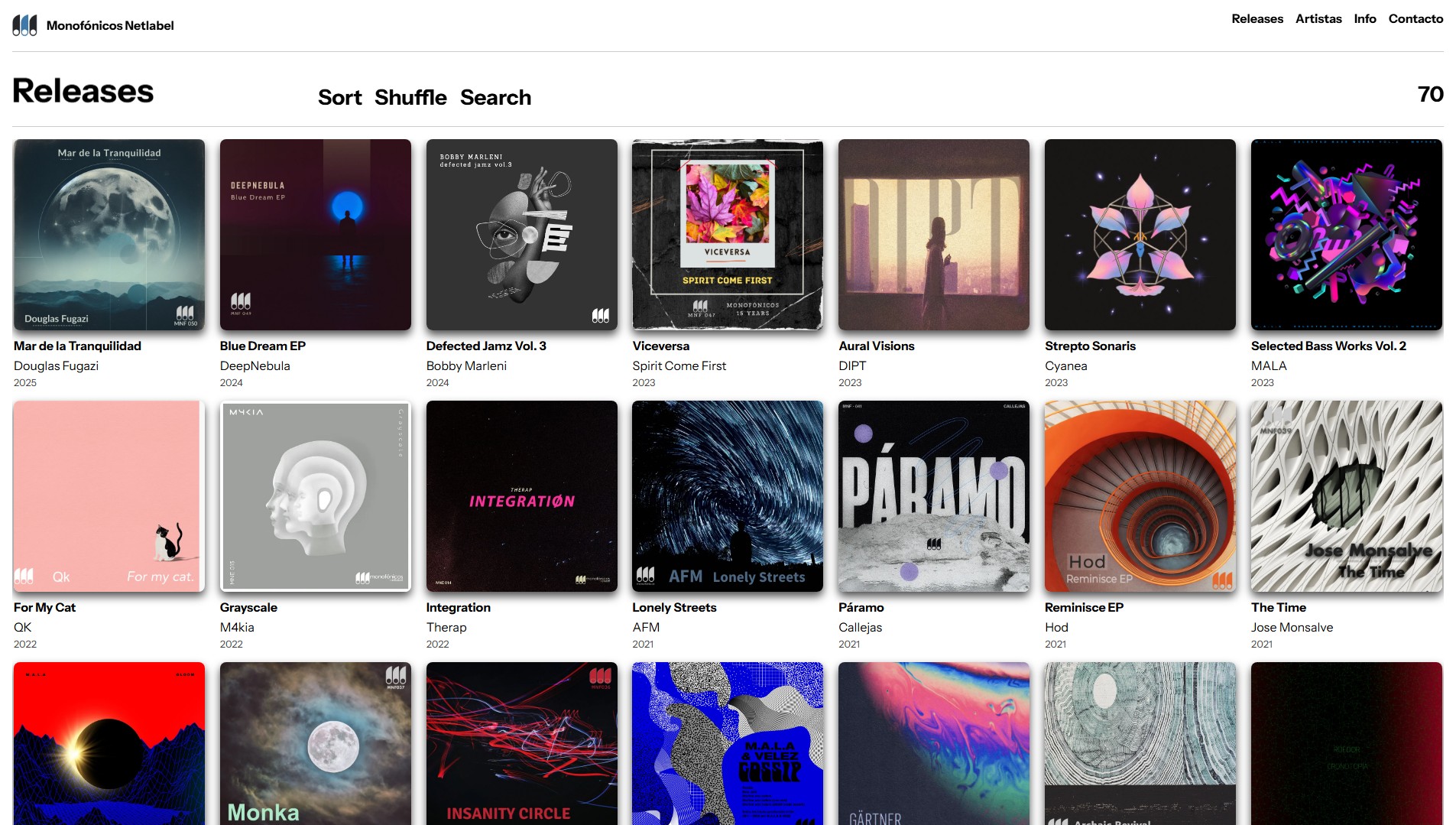Viewport: 1456px width, 825px height.
Task: Open Selected Bass Works Vol. 2 title
Action: pos(1328,346)
